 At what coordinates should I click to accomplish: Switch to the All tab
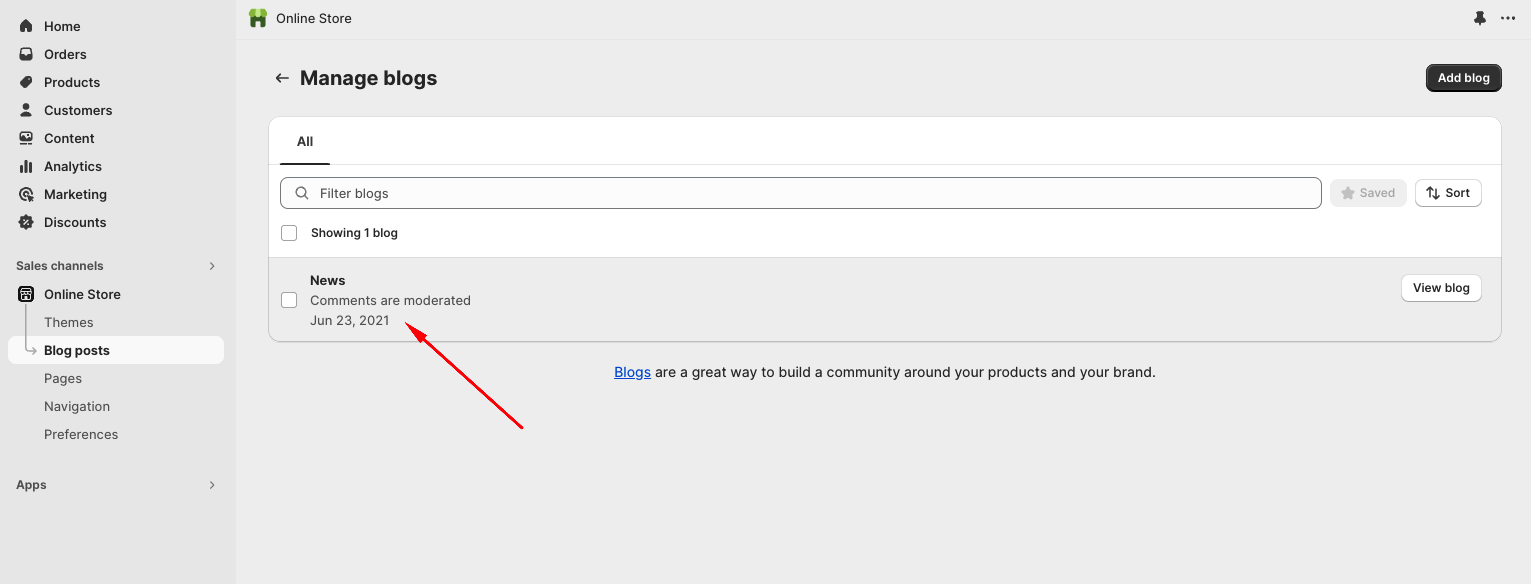pos(304,142)
